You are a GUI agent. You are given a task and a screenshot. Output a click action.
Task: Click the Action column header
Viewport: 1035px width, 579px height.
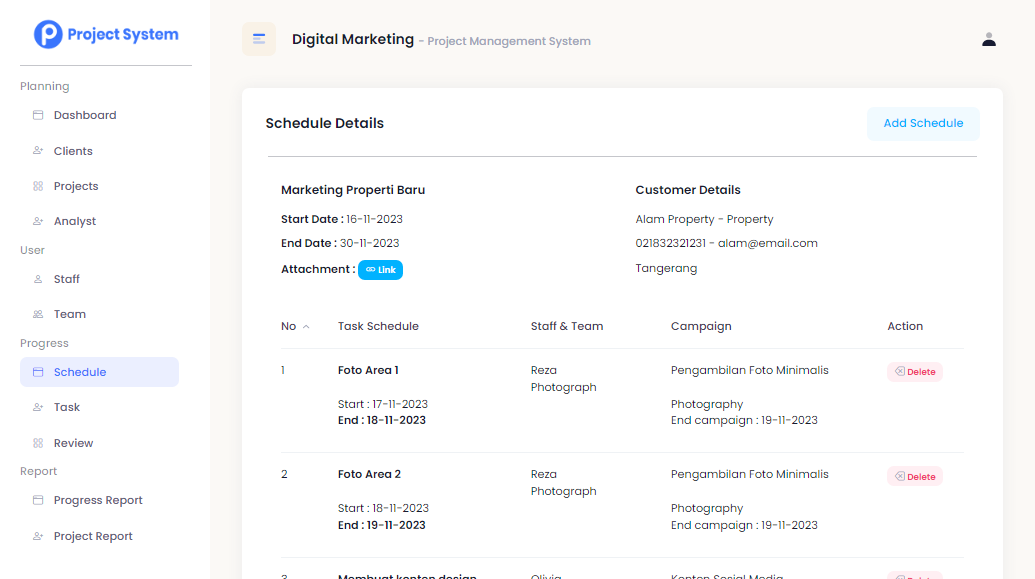pos(905,326)
